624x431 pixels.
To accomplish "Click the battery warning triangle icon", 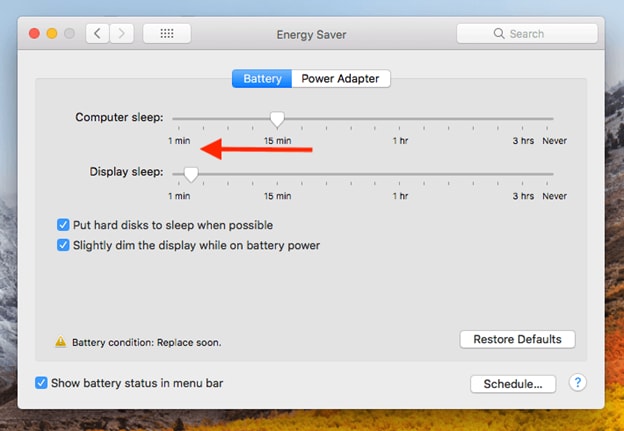I will pyautogui.click(x=60, y=341).
